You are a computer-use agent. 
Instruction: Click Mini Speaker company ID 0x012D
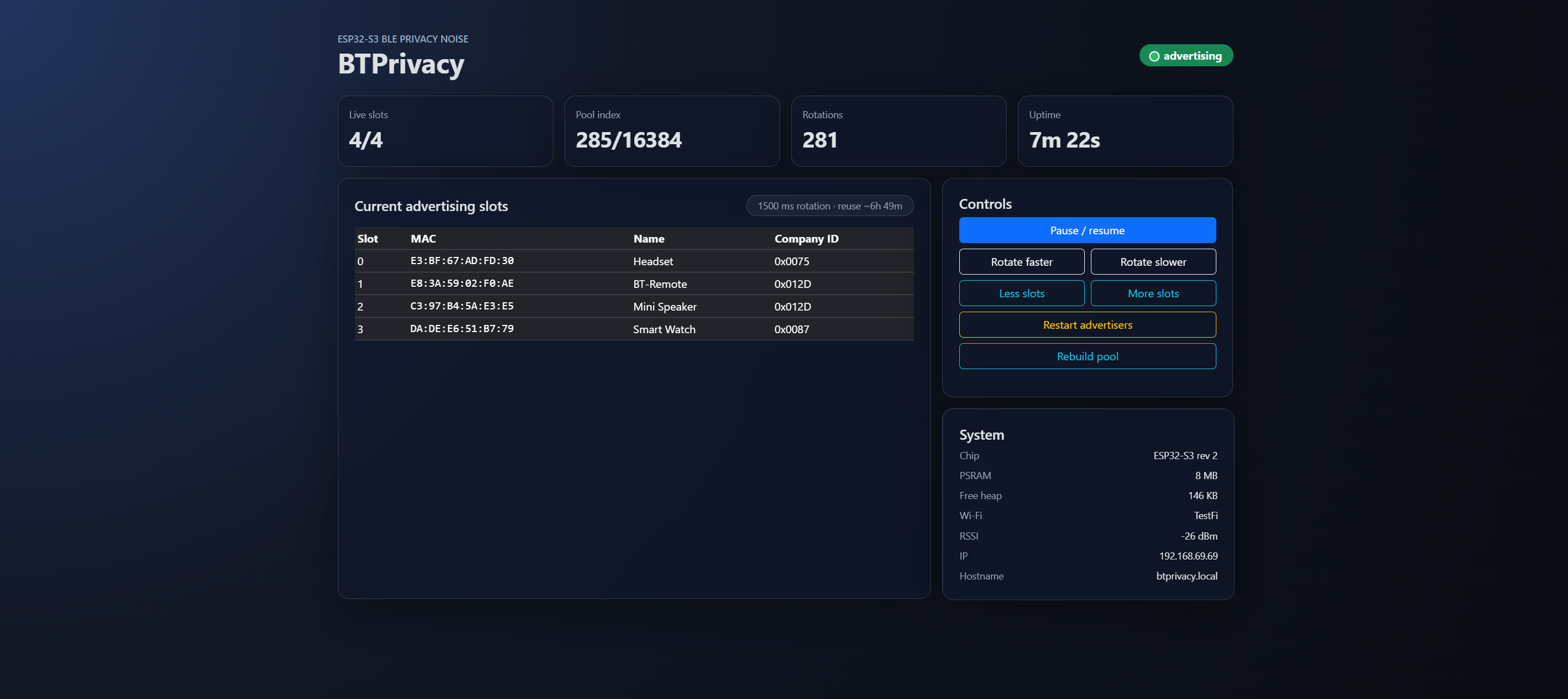(792, 307)
